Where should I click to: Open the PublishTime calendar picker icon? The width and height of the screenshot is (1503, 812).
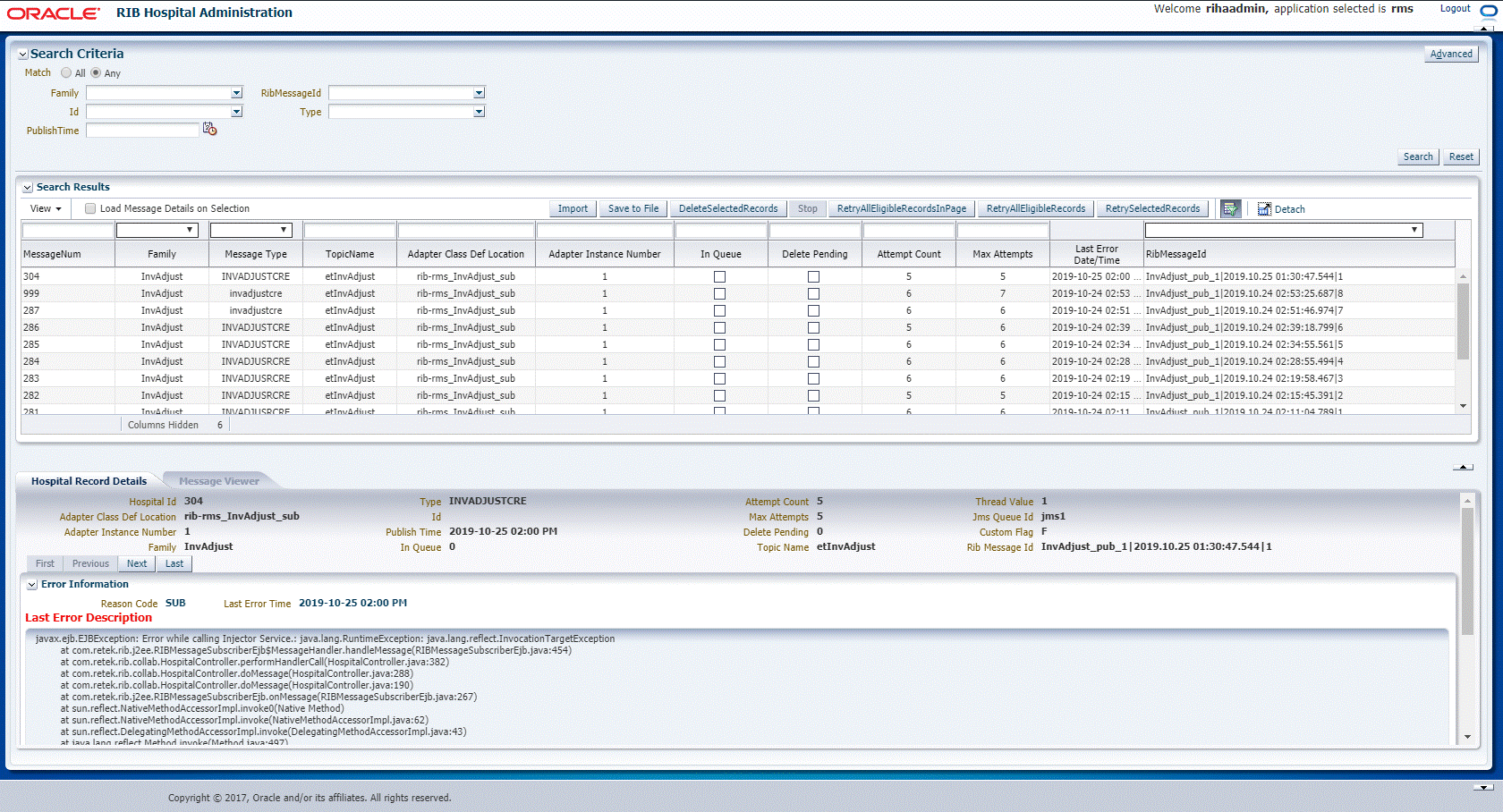coord(210,130)
